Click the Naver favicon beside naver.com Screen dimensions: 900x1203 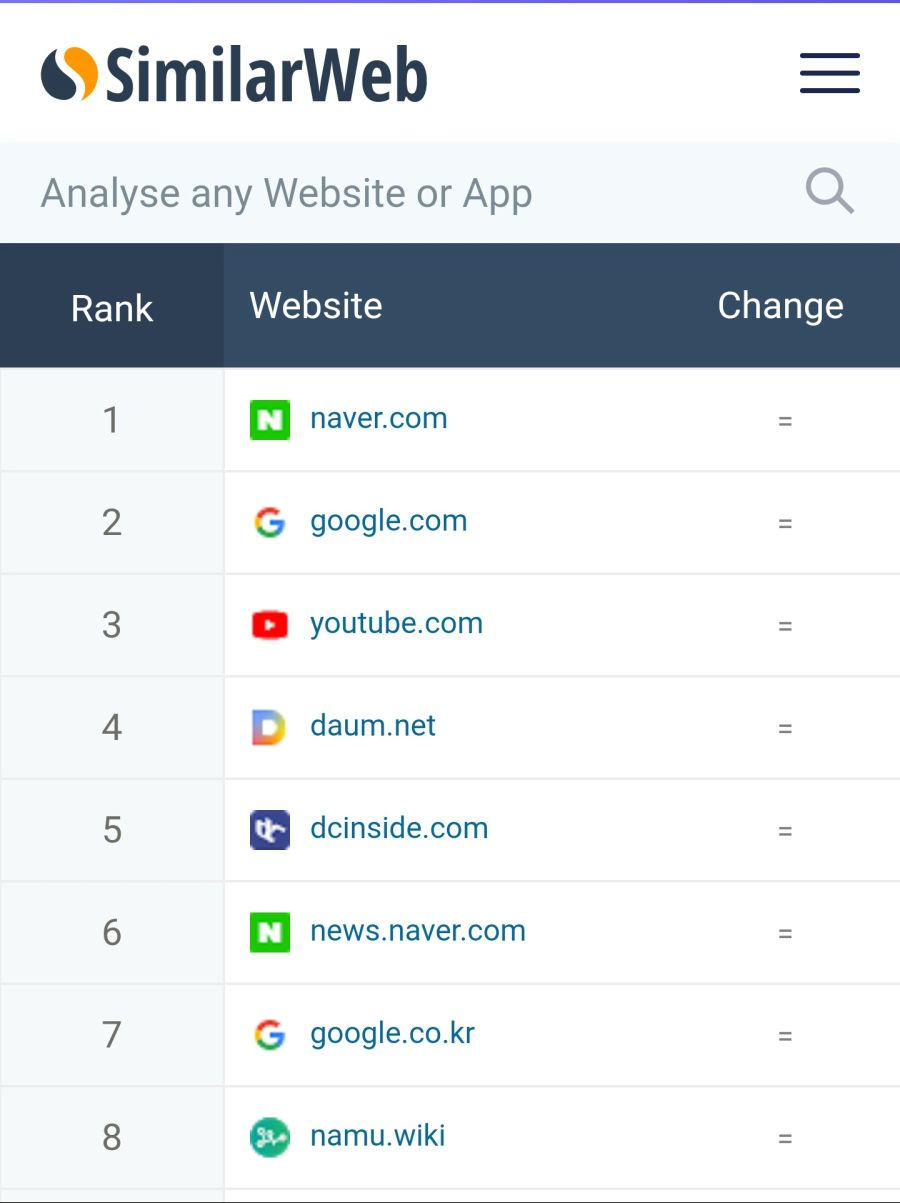(268, 419)
